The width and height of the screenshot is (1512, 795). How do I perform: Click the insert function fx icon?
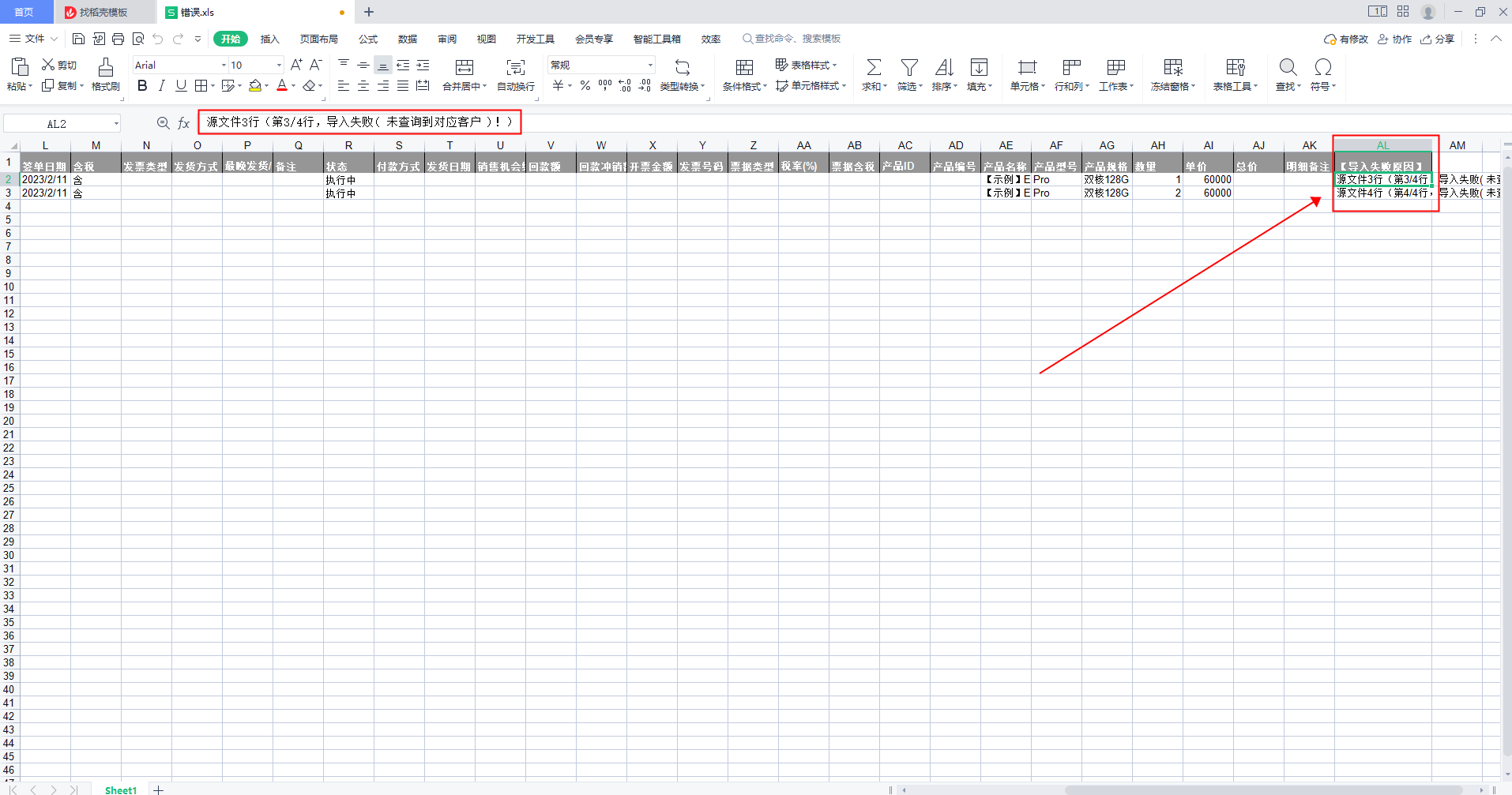183,123
